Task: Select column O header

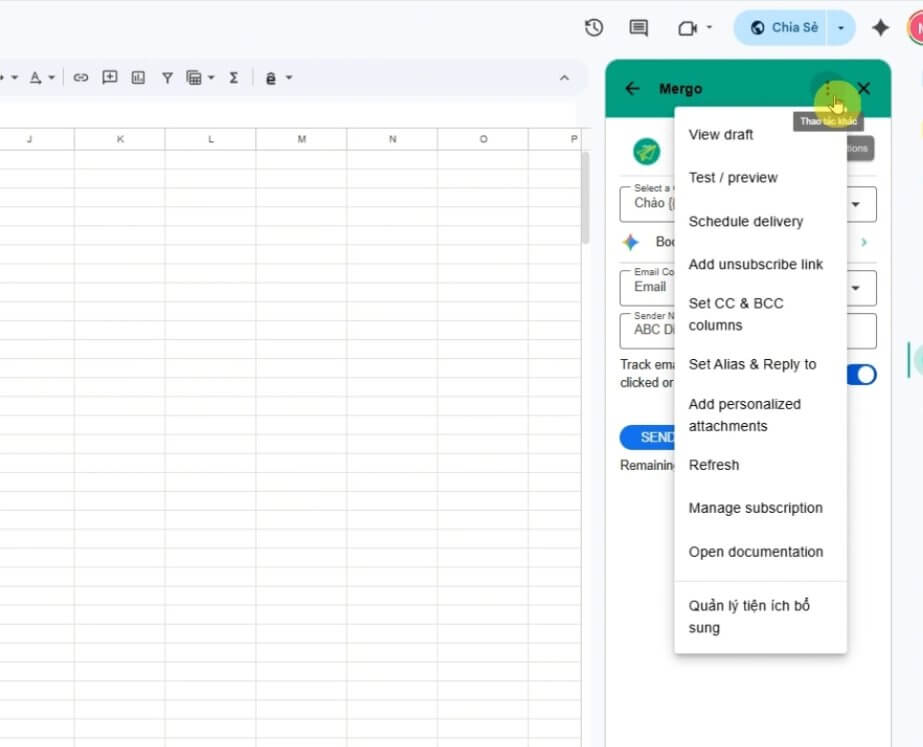Action: click(x=483, y=139)
